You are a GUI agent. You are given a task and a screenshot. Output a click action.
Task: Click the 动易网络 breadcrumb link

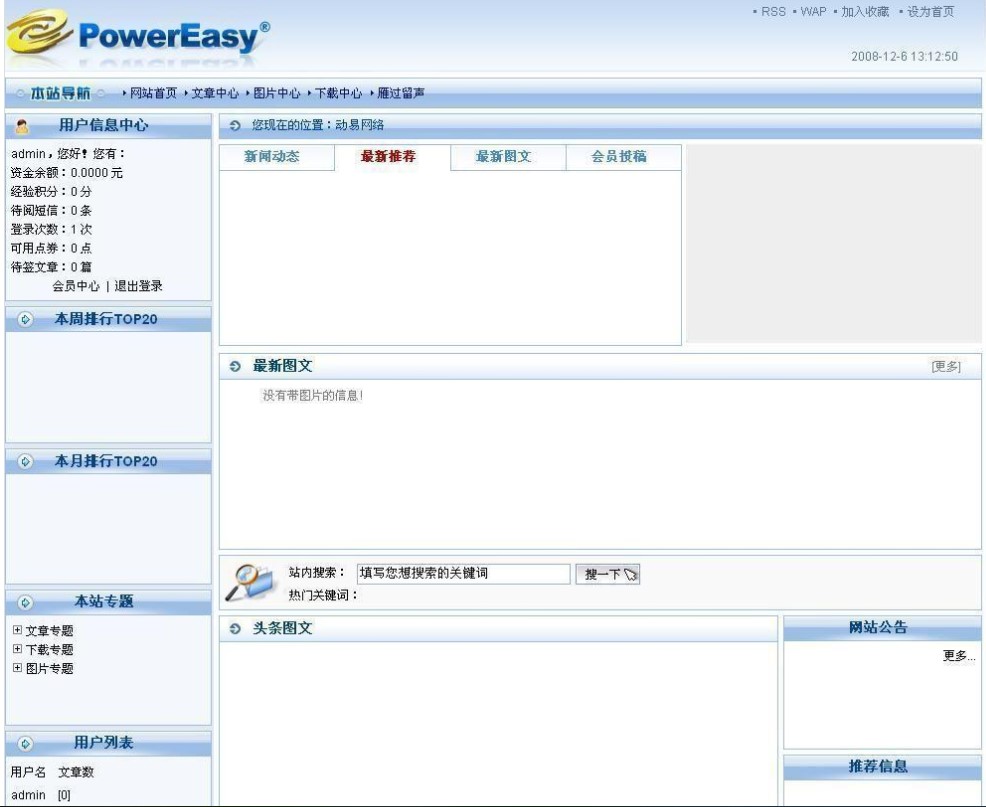coord(360,125)
